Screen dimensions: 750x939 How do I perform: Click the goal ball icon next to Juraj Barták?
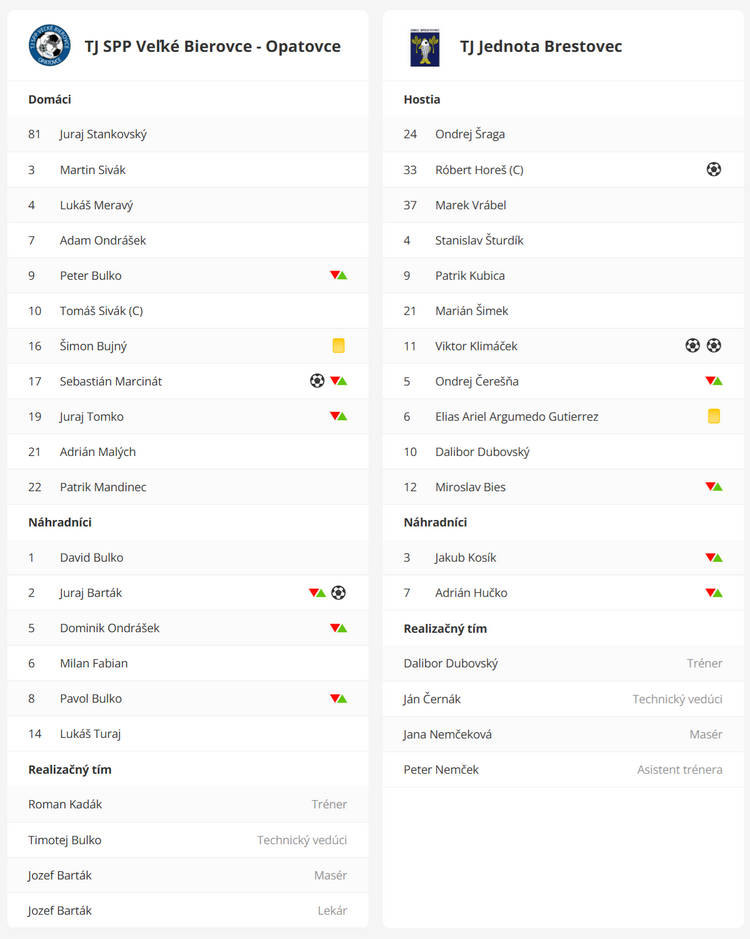(x=338, y=593)
